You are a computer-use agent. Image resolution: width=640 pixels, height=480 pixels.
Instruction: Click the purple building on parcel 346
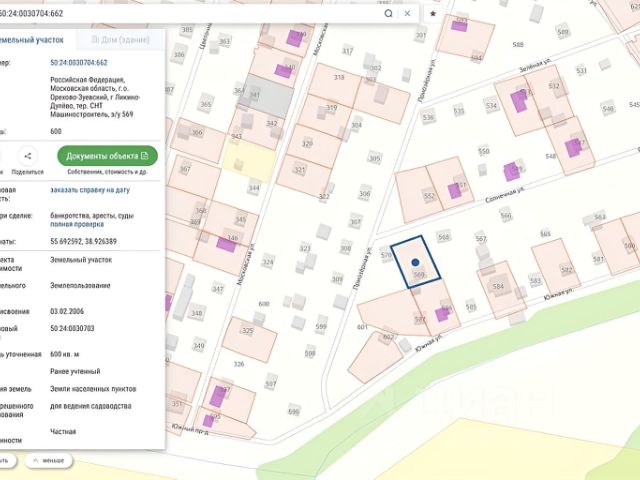pyautogui.click(x=226, y=244)
